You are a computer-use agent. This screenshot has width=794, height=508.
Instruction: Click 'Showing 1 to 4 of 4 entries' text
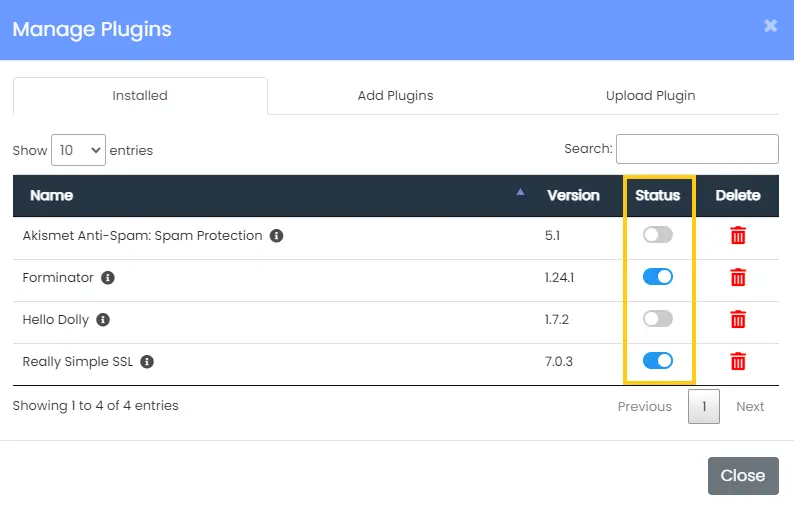pyautogui.click(x=96, y=406)
